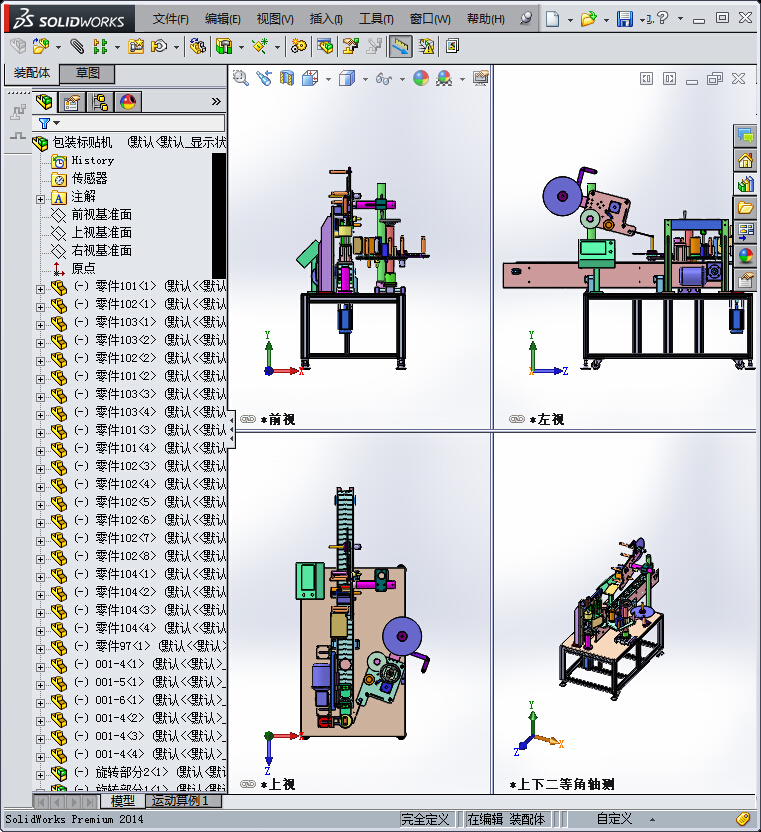Switch to the 模型 bottom tab
This screenshot has height=832, width=761.
(x=123, y=801)
